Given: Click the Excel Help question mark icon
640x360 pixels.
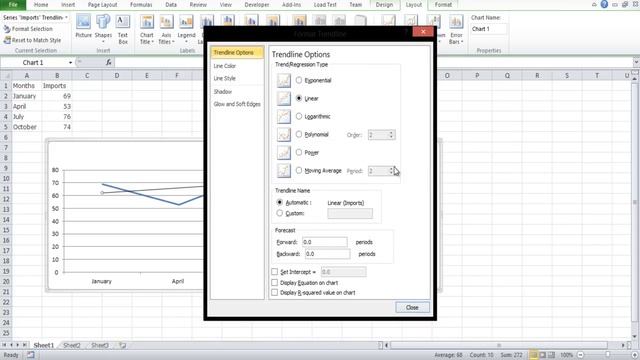Looking at the screenshot, I should tap(604, 4).
